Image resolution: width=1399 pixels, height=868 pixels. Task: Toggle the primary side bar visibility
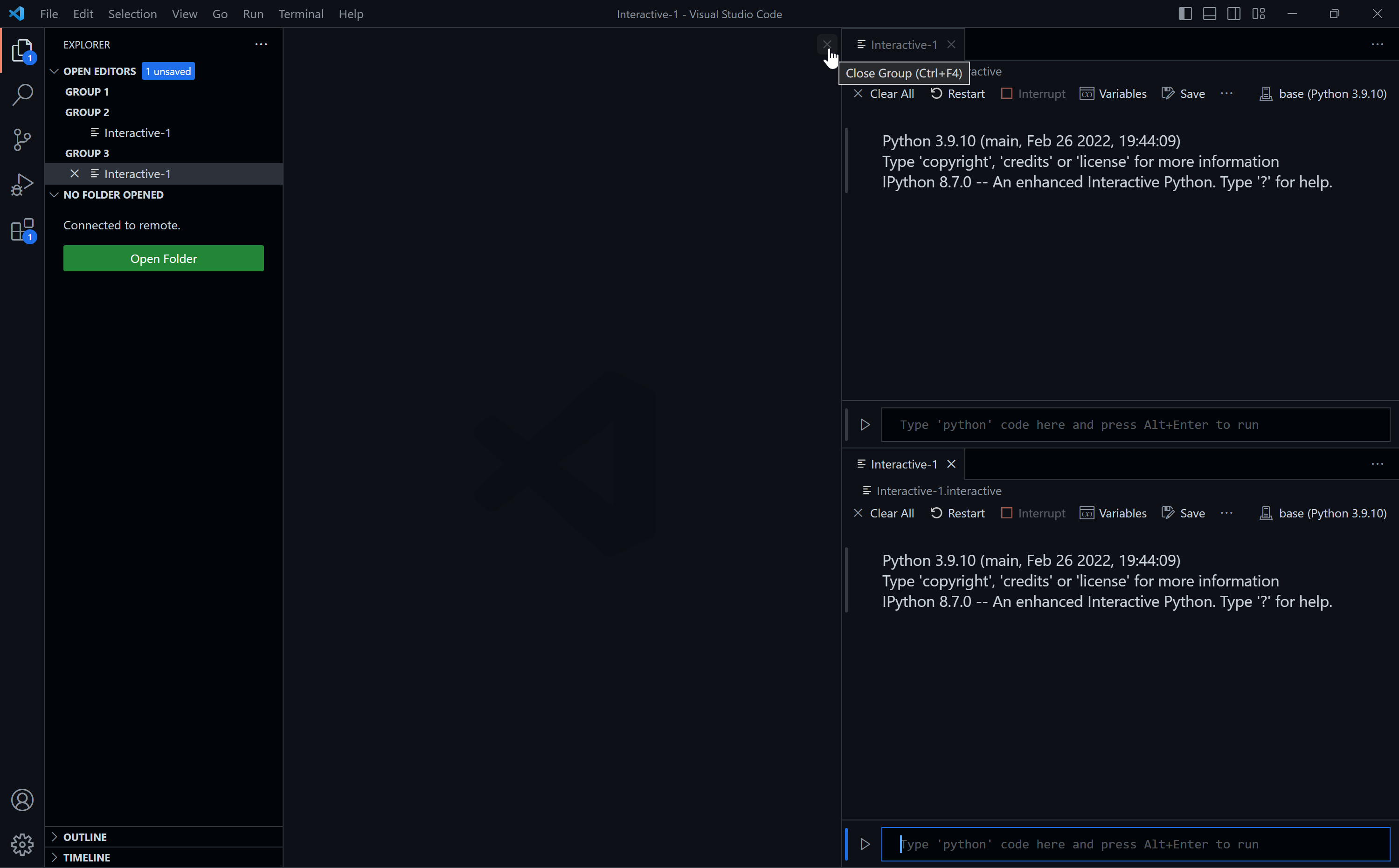(1184, 13)
